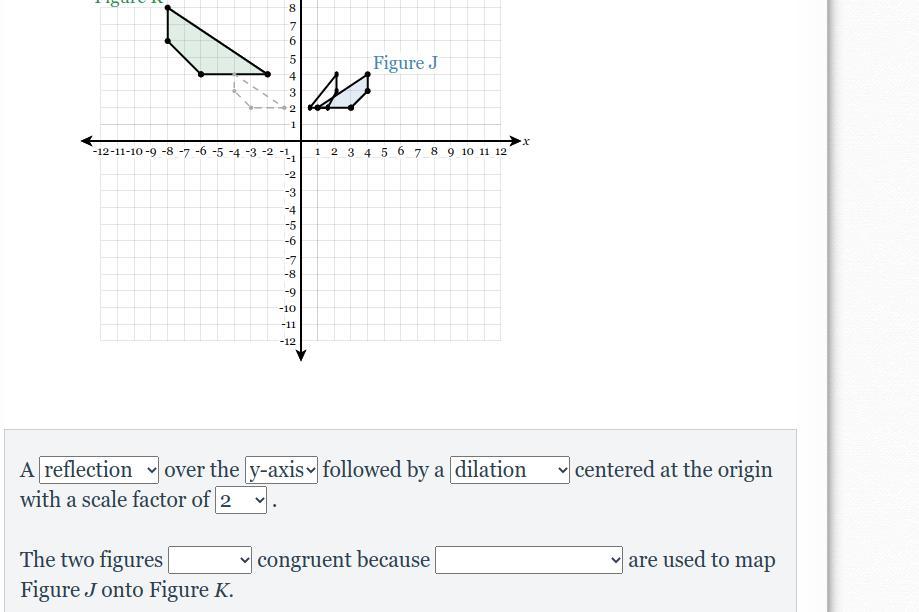Click the y-axis downward arrowhead
The width and height of the screenshot is (919, 612).
tap(301, 355)
